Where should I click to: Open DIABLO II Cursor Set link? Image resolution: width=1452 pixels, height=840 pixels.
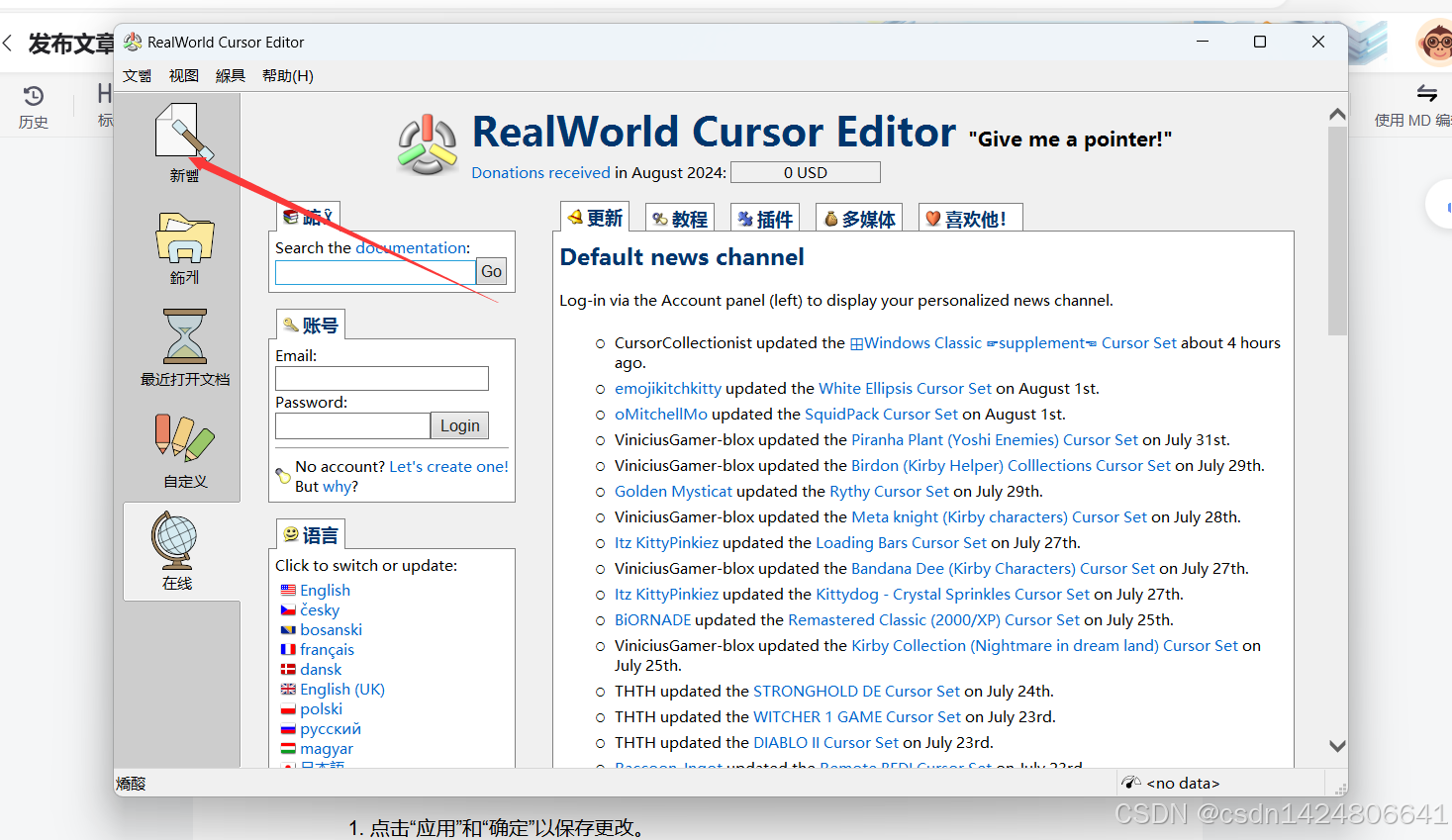[x=825, y=742]
